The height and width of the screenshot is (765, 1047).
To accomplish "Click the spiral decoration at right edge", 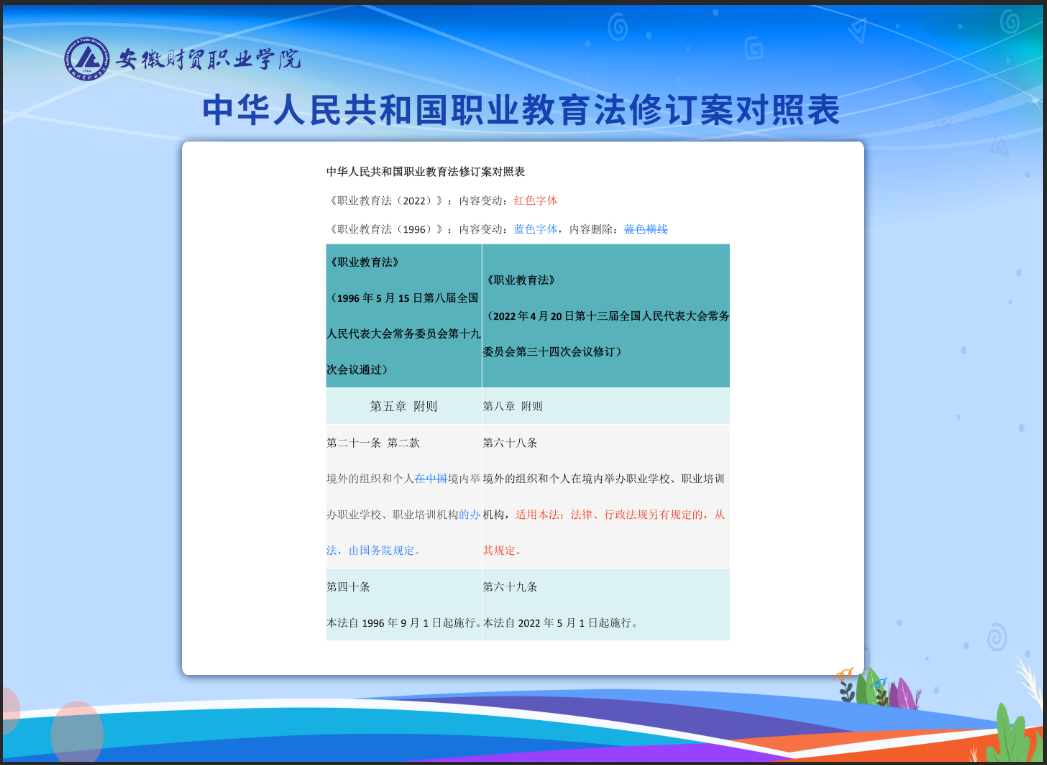I will pyautogui.click(x=995, y=636).
